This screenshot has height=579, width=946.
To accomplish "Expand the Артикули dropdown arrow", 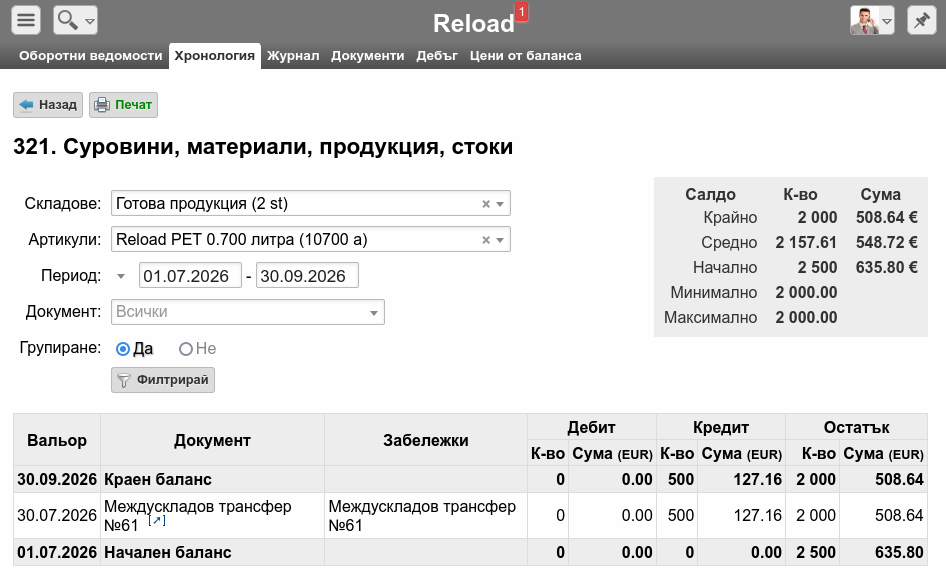I will coord(500,240).
